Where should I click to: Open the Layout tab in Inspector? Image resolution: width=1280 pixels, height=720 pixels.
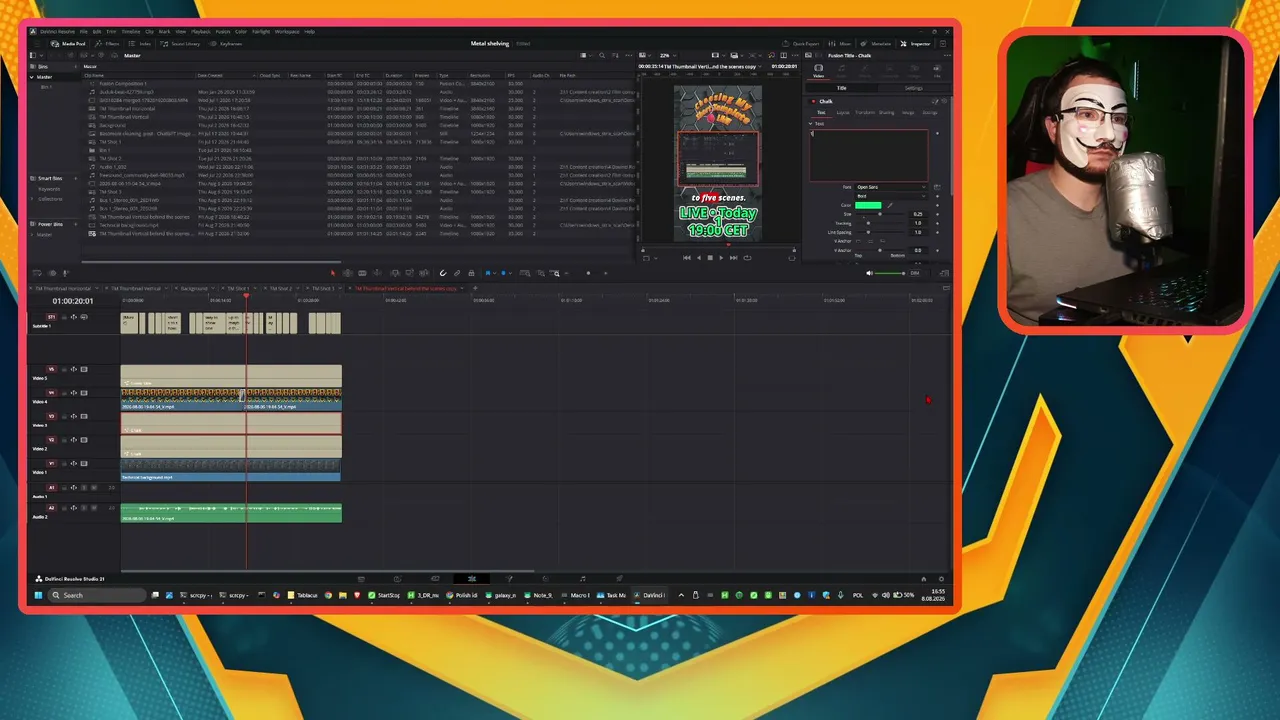coord(843,113)
